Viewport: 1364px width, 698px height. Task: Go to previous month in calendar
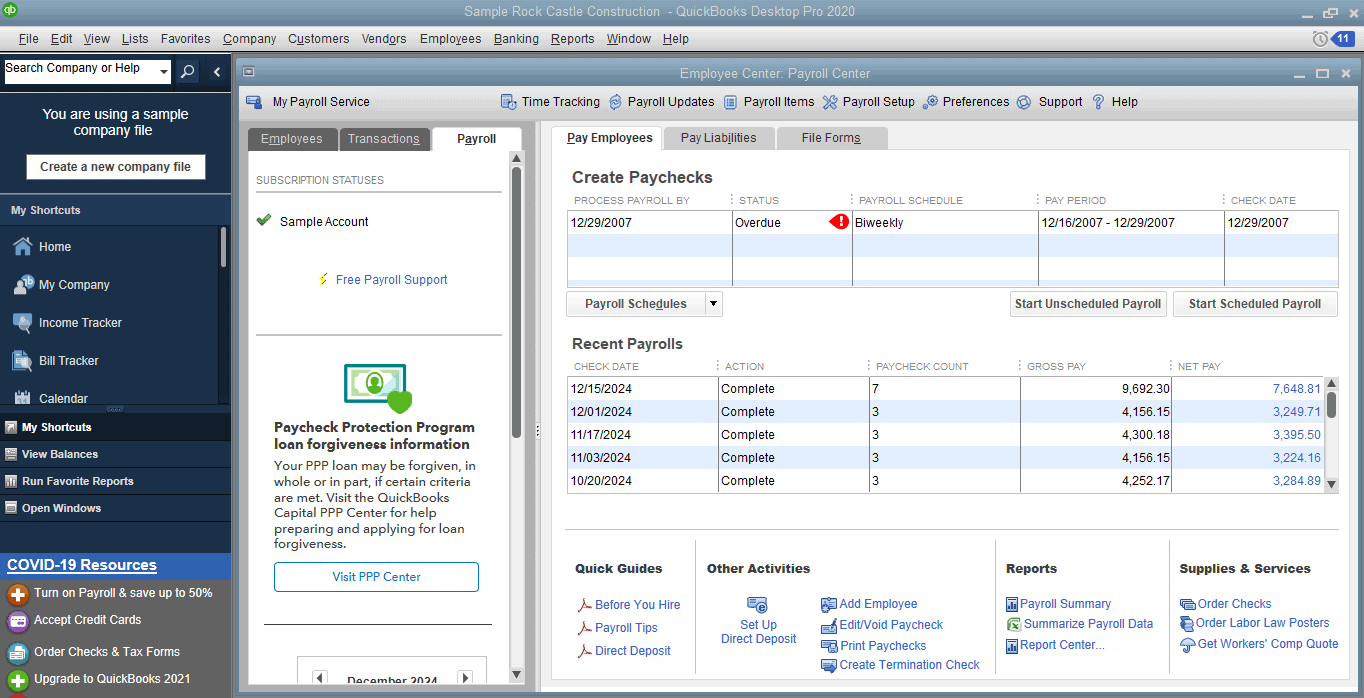[x=320, y=678]
